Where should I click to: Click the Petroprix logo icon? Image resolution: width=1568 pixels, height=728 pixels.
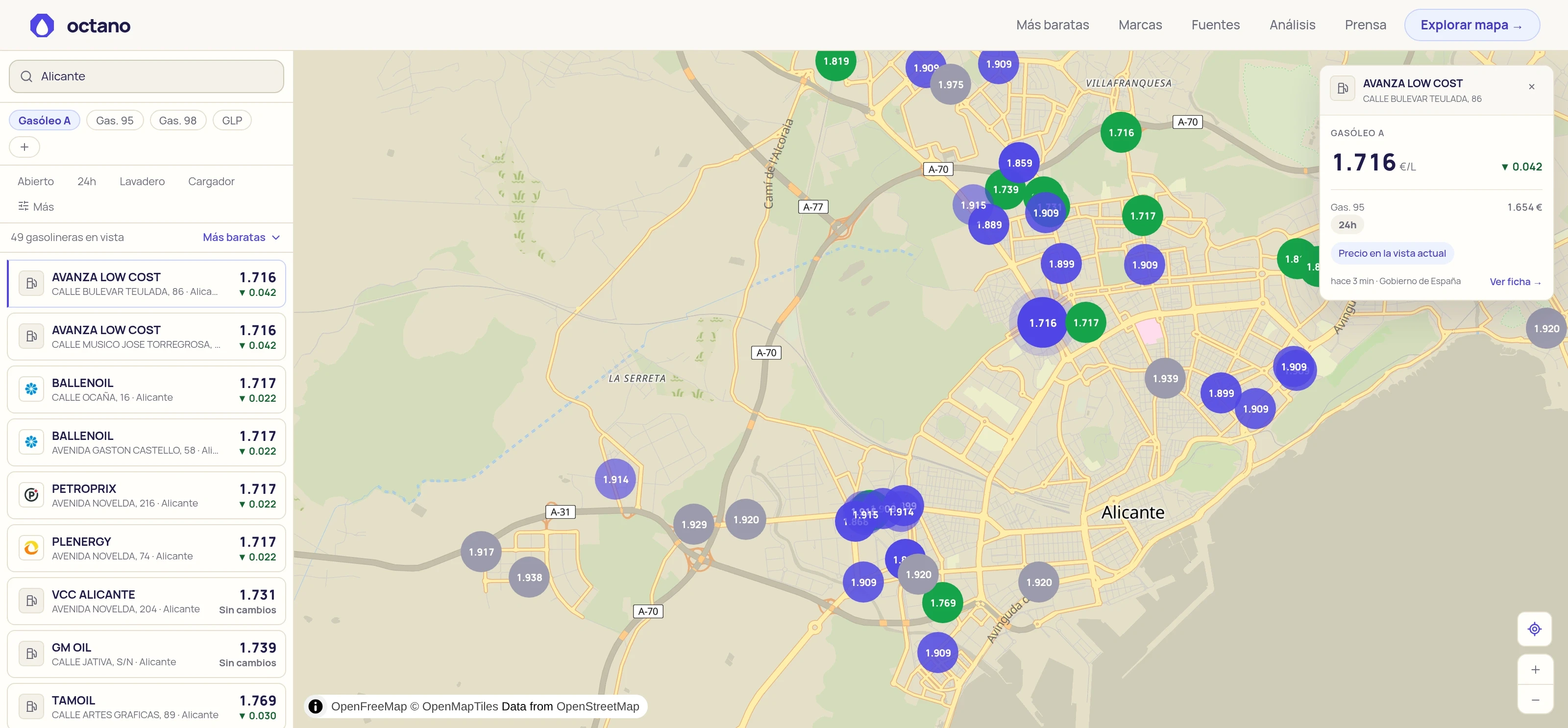(31, 495)
